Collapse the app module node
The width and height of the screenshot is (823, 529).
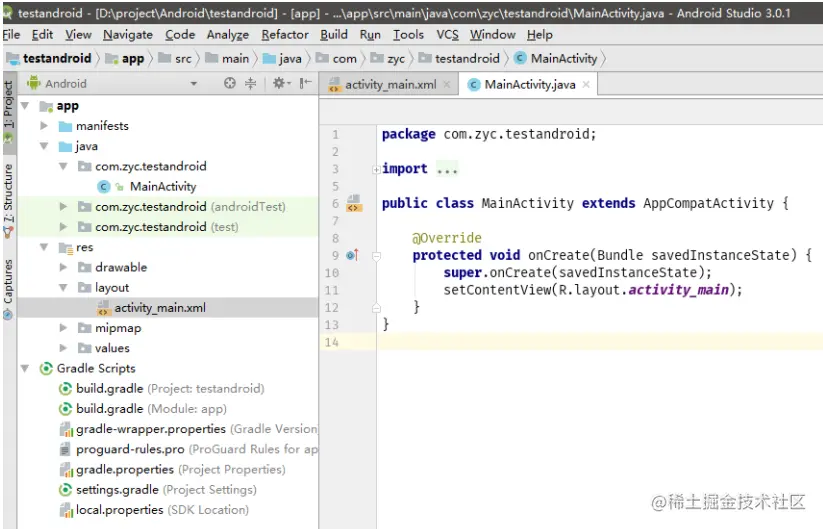[x=25, y=105]
